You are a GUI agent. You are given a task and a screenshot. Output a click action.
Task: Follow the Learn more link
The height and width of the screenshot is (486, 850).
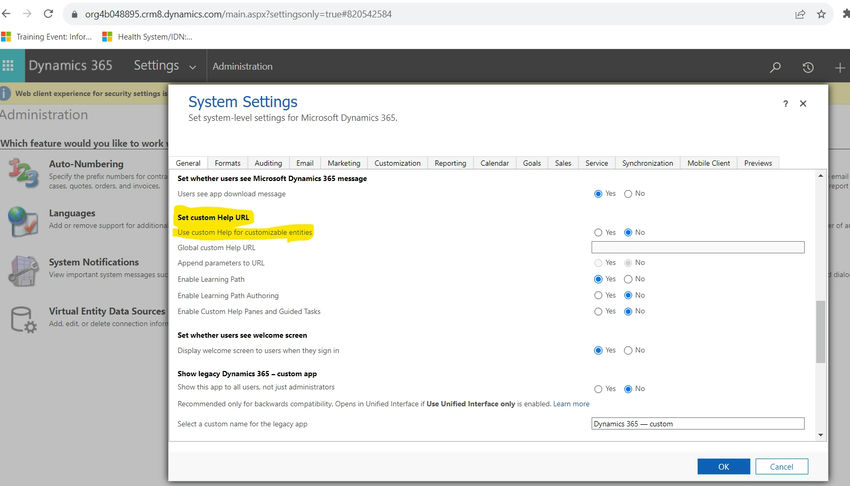(x=571, y=404)
